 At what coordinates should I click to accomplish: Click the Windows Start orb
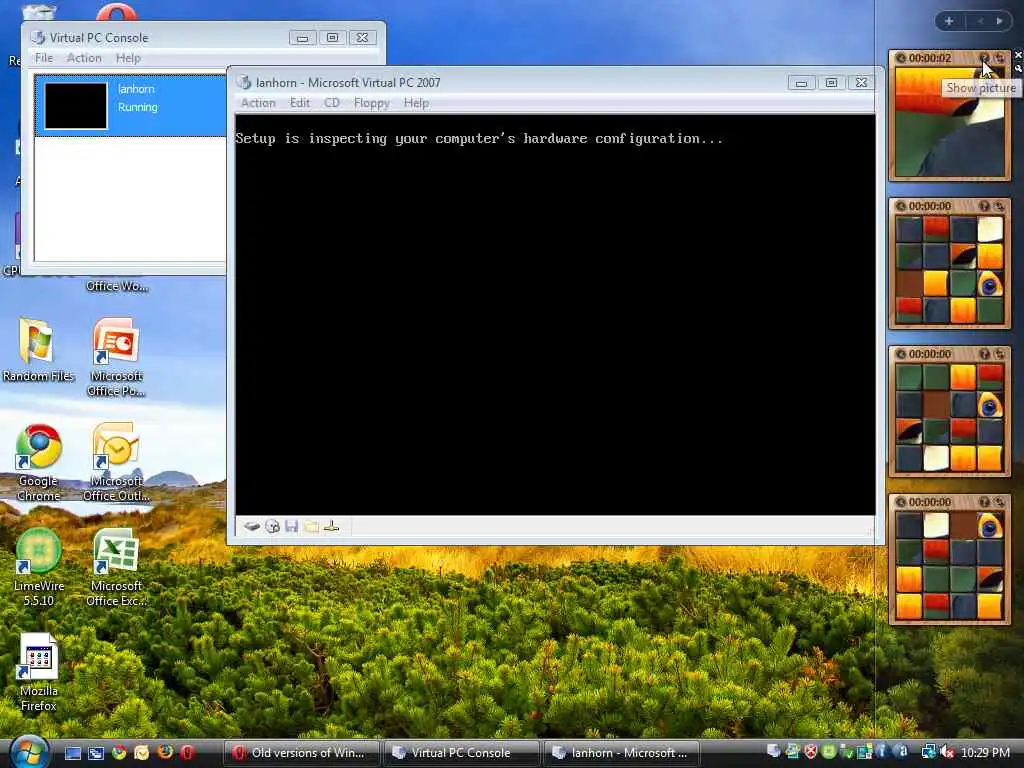pyautogui.click(x=29, y=752)
